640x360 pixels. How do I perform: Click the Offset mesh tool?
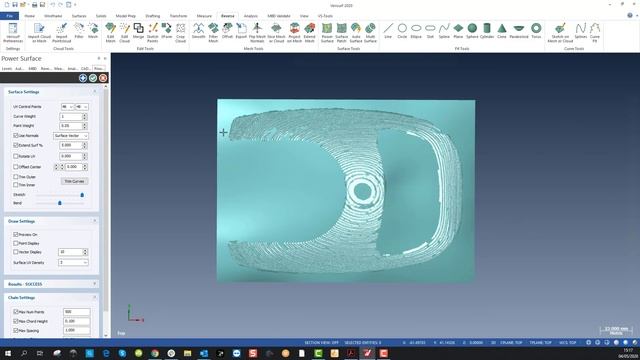227,31
